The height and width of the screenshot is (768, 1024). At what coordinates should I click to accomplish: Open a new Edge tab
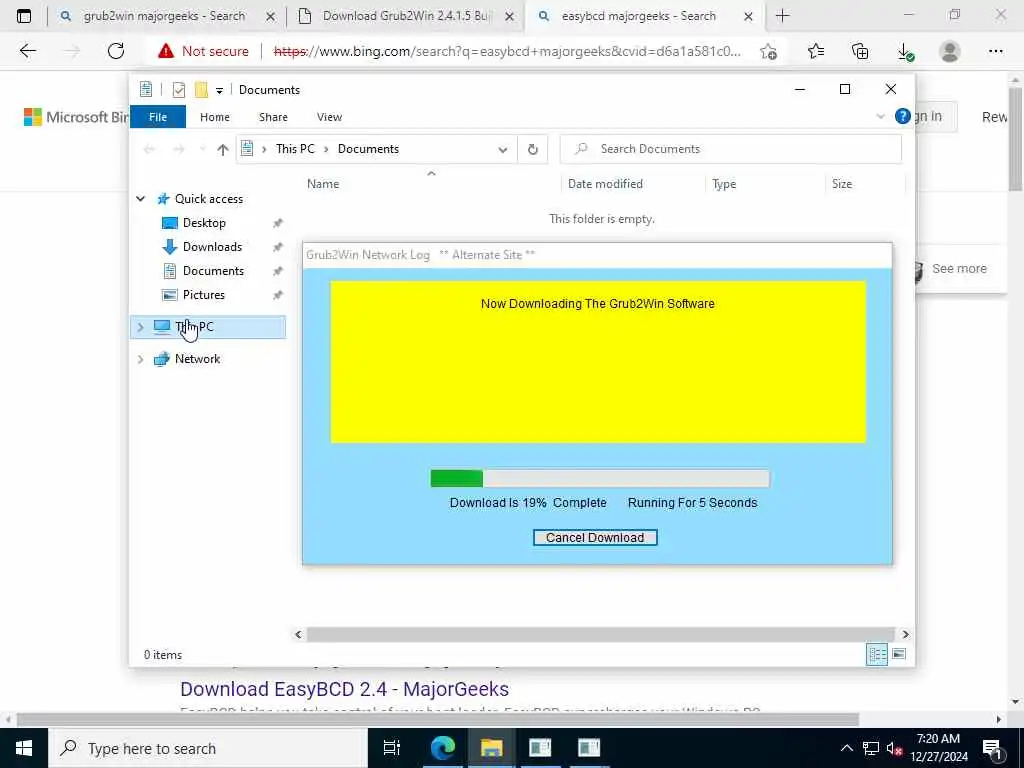(x=782, y=16)
